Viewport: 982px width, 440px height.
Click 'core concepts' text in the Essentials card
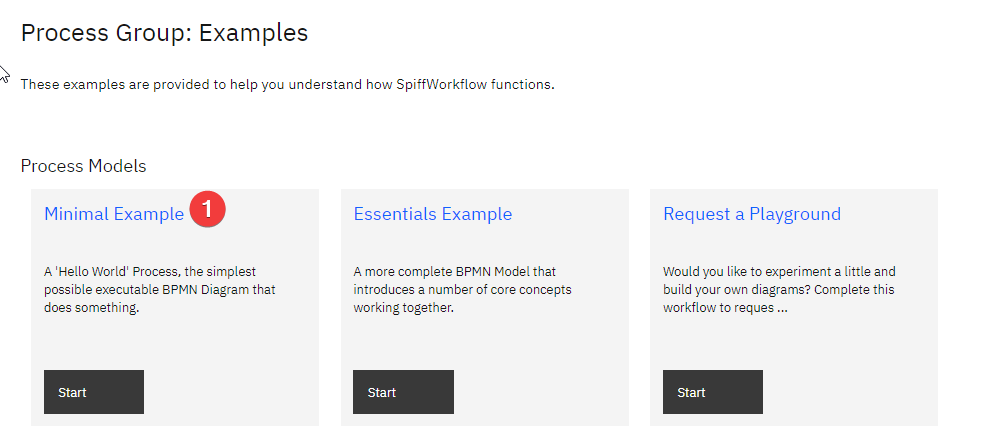point(540,290)
